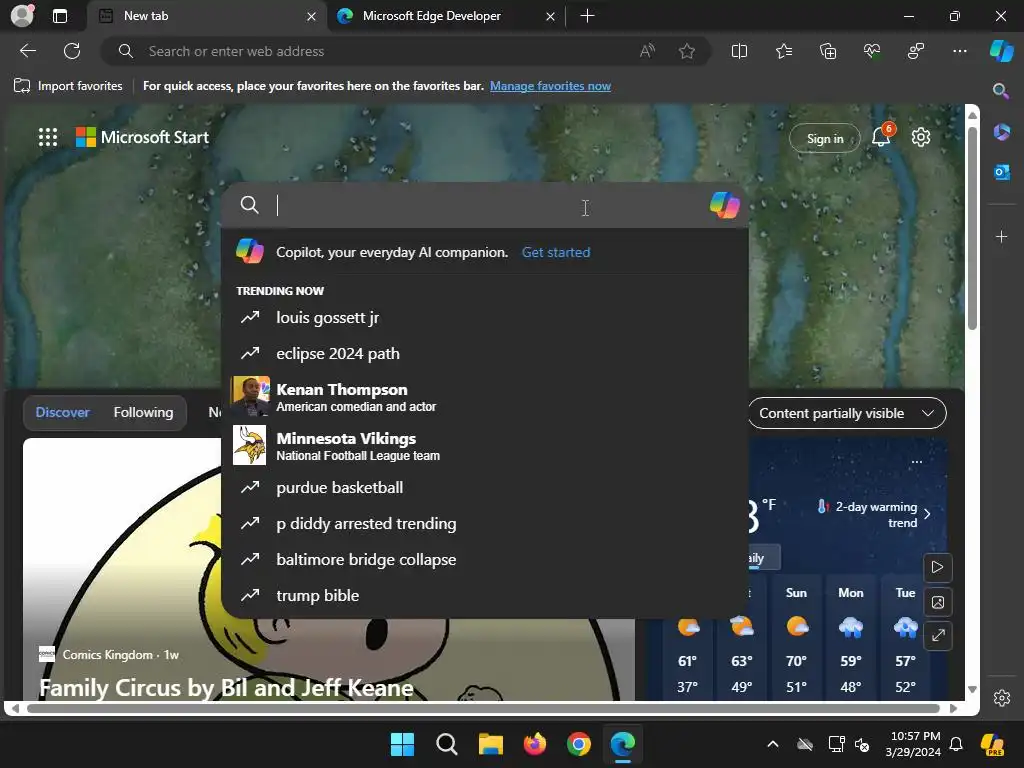The width and height of the screenshot is (1024, 768).
Task: Click Get started Copilot link
Action: [556, 252]
